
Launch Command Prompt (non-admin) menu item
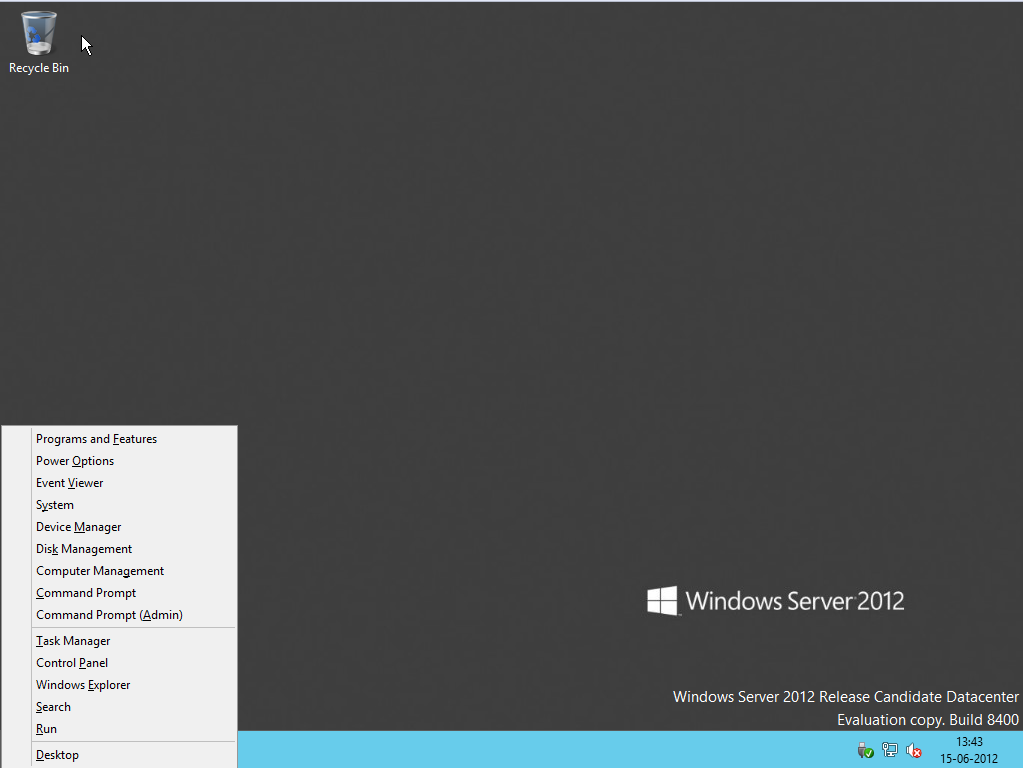[86, 593]
